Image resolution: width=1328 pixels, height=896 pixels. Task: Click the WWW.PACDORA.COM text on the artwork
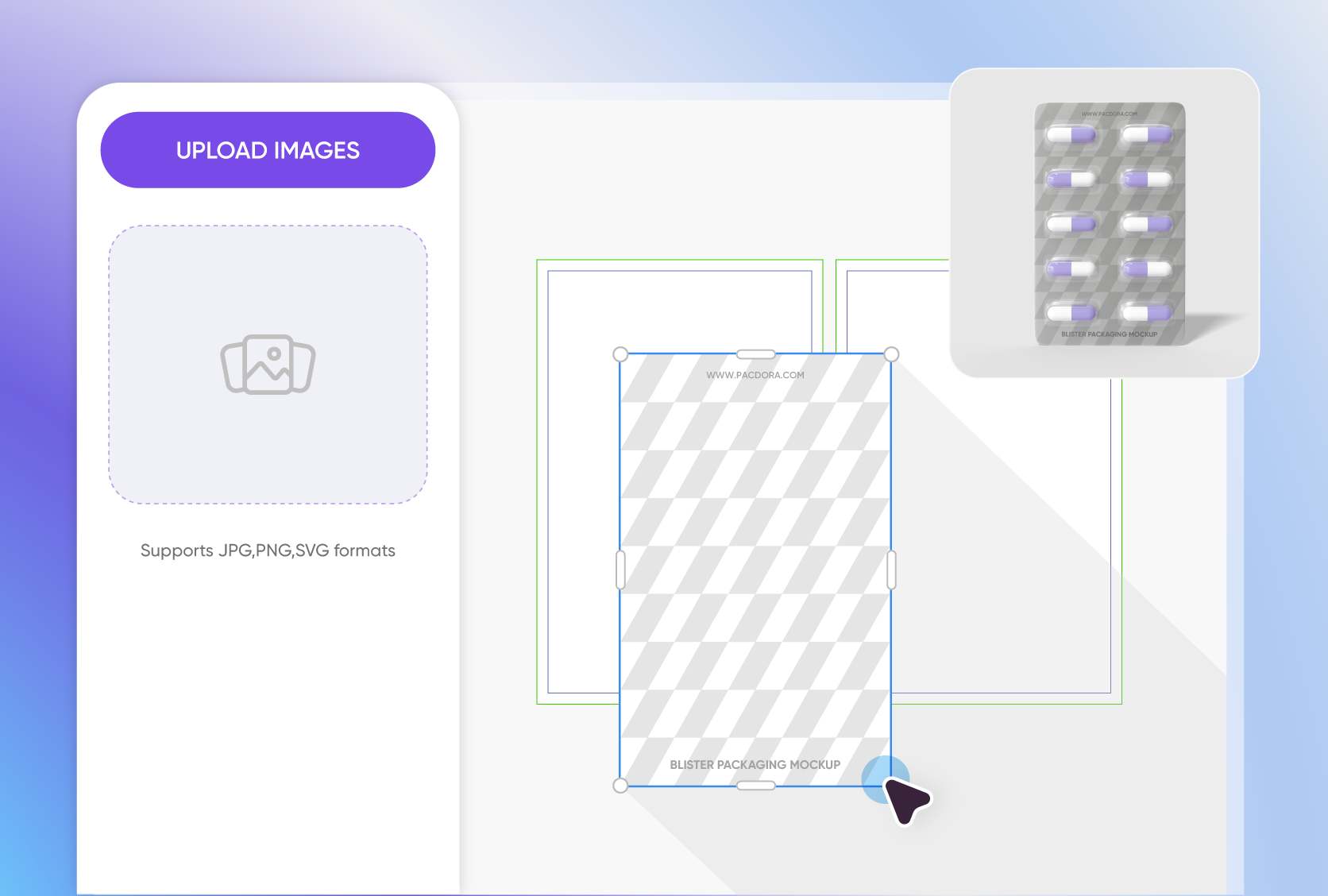pyautogui.click(x=755, y=375)
